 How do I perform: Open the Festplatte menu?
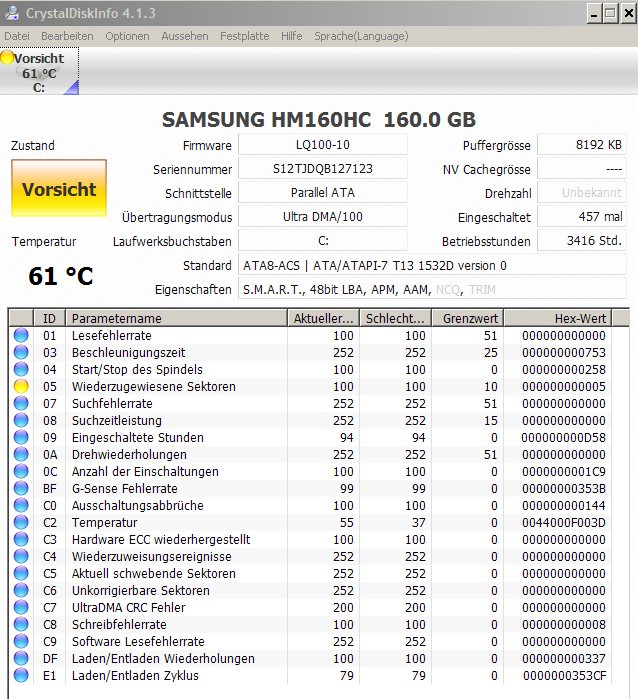click(x=245, y=36)
